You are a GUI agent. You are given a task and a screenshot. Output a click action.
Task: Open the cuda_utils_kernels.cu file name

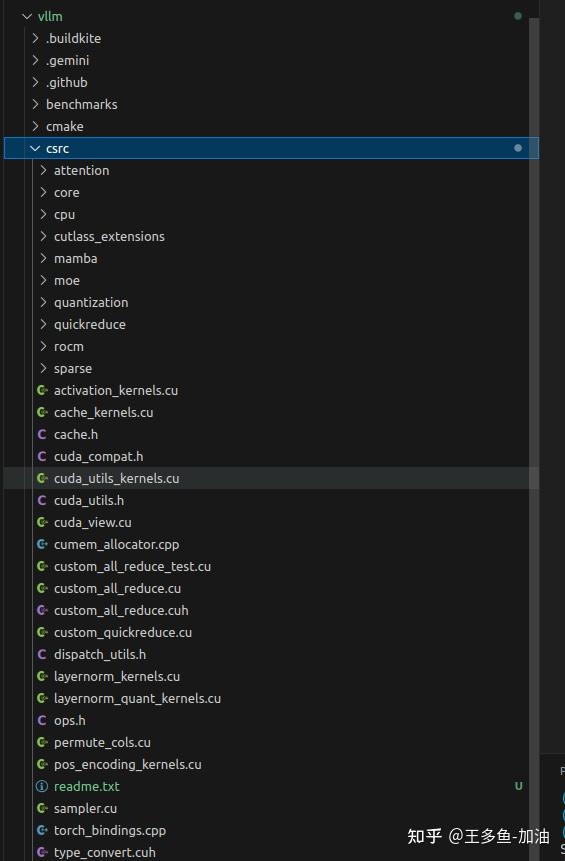pos(116,478)
